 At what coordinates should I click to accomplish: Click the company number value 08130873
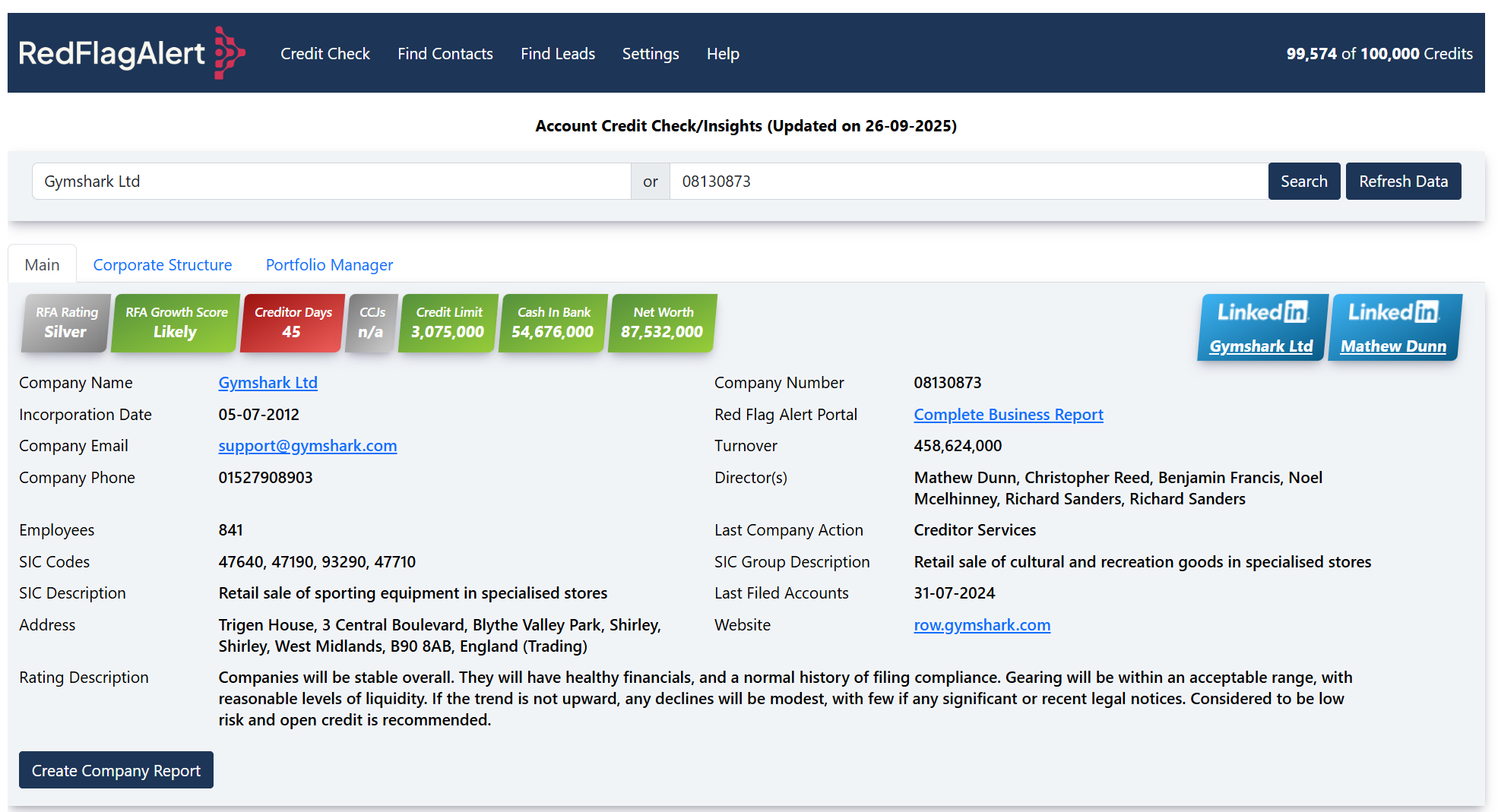click(948, 383)
